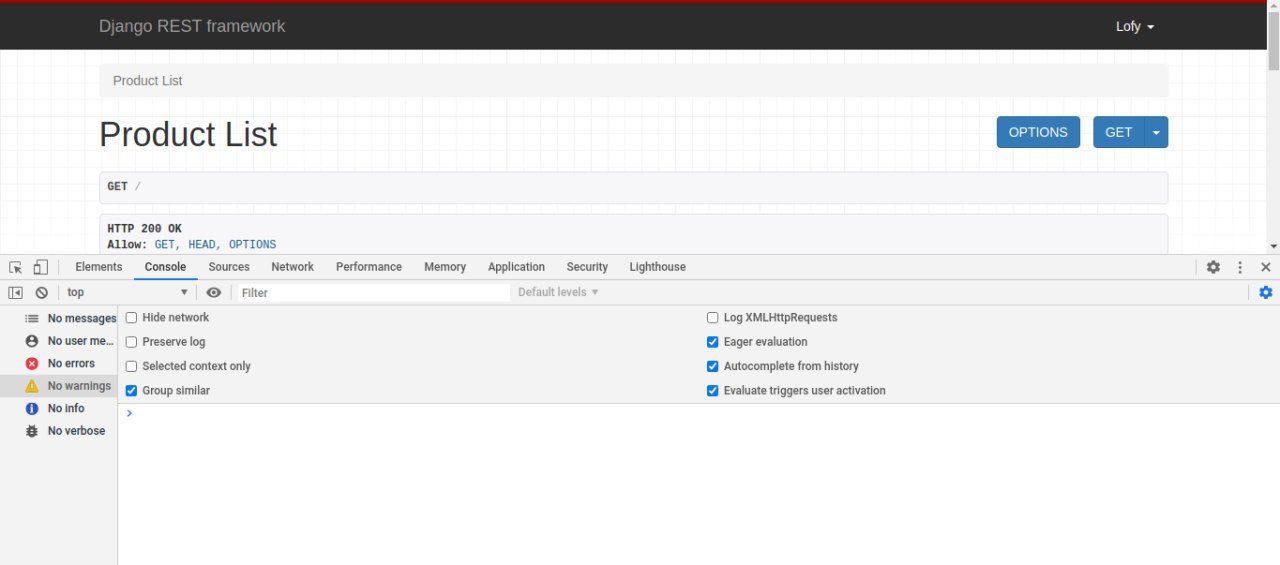Switch to the Elements tab
The image size is (1280, 565).
coord(99,267)
